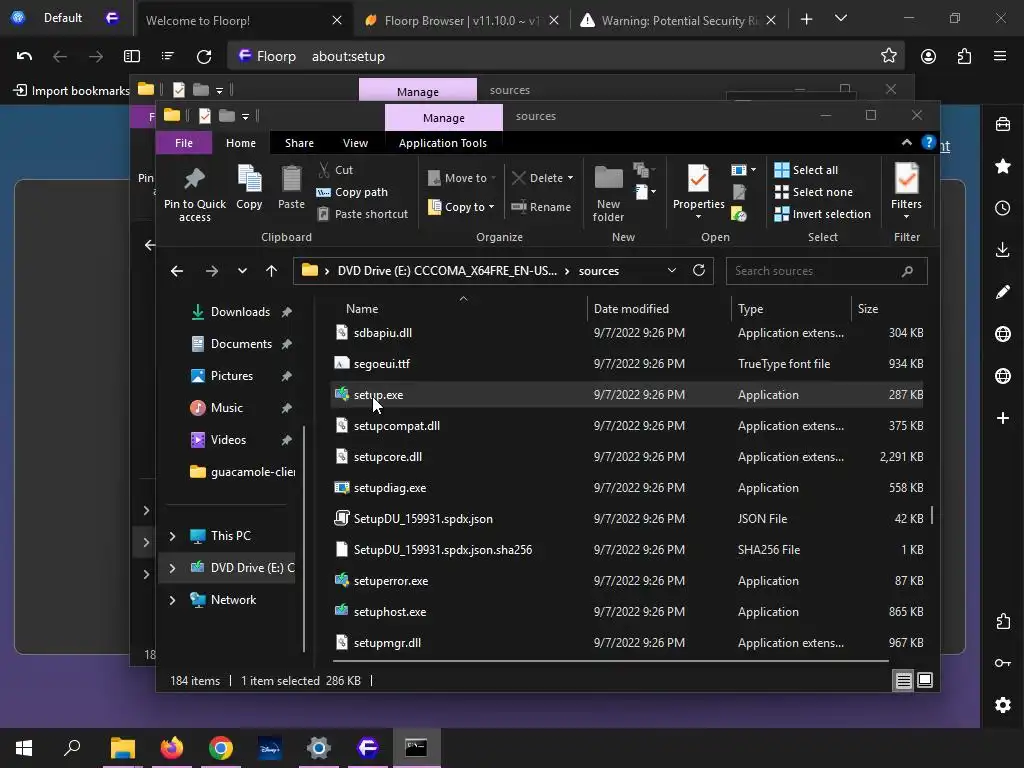Open Floorp hamburger application menu

(x=1000, y=56)
